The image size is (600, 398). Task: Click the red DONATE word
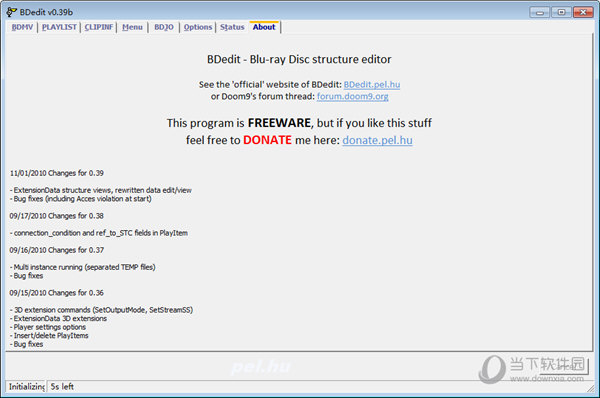click(x=267, y=140)
